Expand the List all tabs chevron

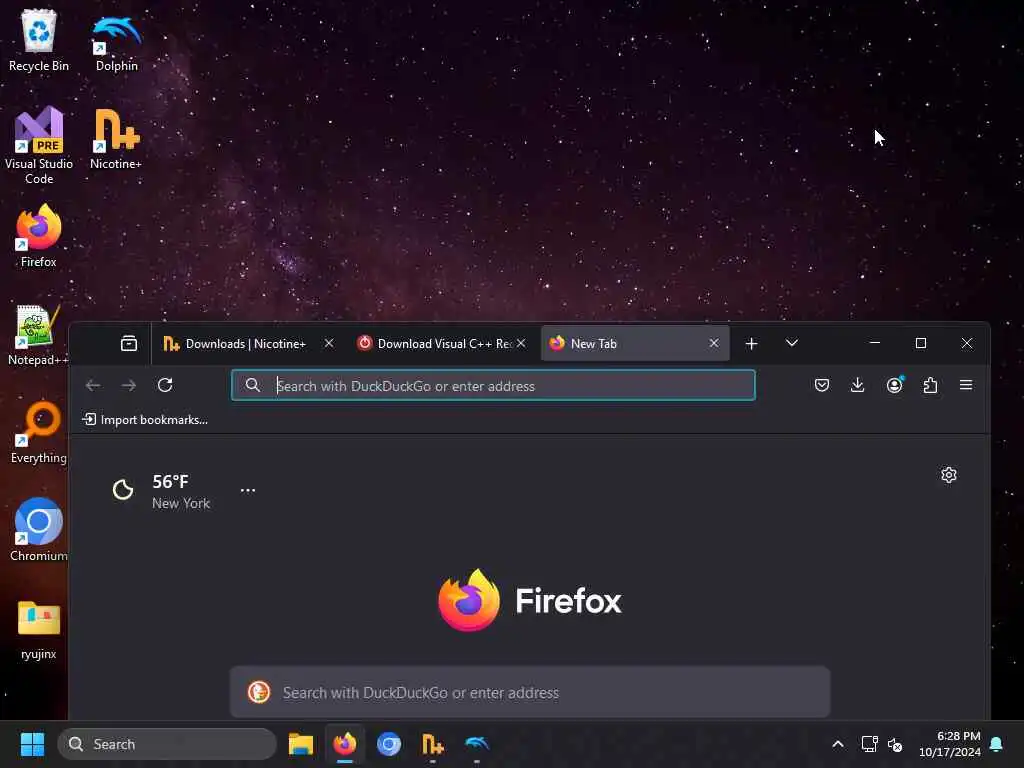pos(792,344)
